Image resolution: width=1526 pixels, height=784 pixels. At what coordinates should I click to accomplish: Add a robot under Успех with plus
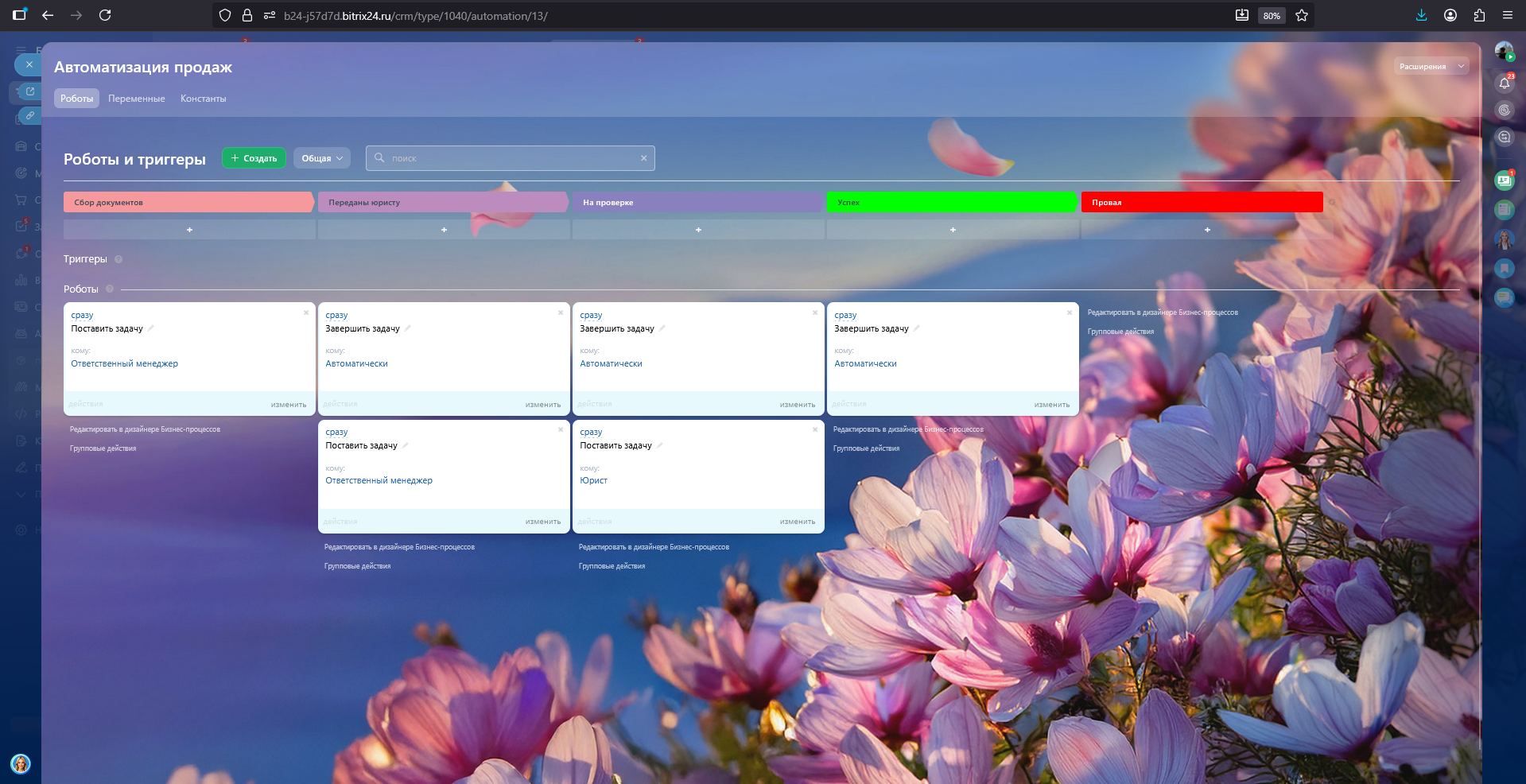click(953, 230)
